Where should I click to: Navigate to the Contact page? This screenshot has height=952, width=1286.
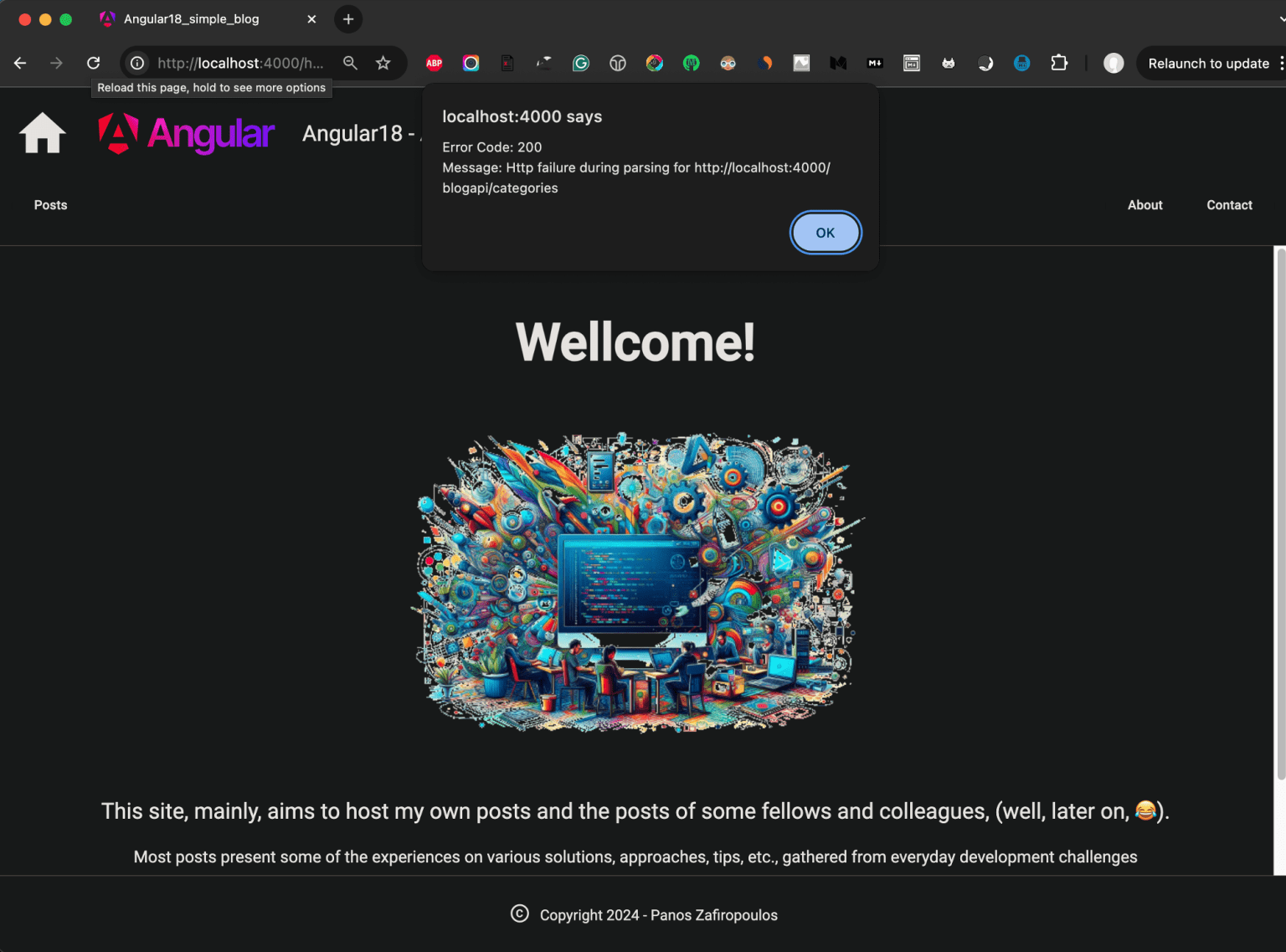point(1229,205)
